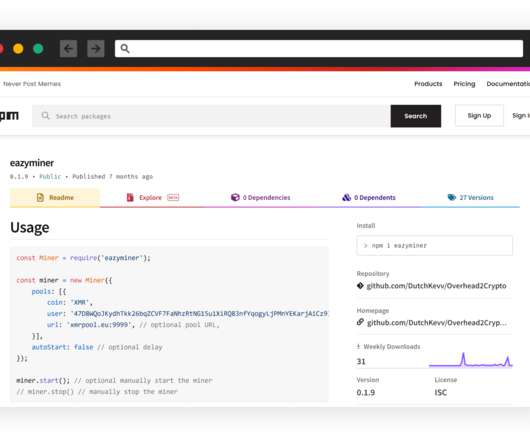This screenshot has height=442, width=530.
Task: View the 0 Dependents tab
Action: 369,198
